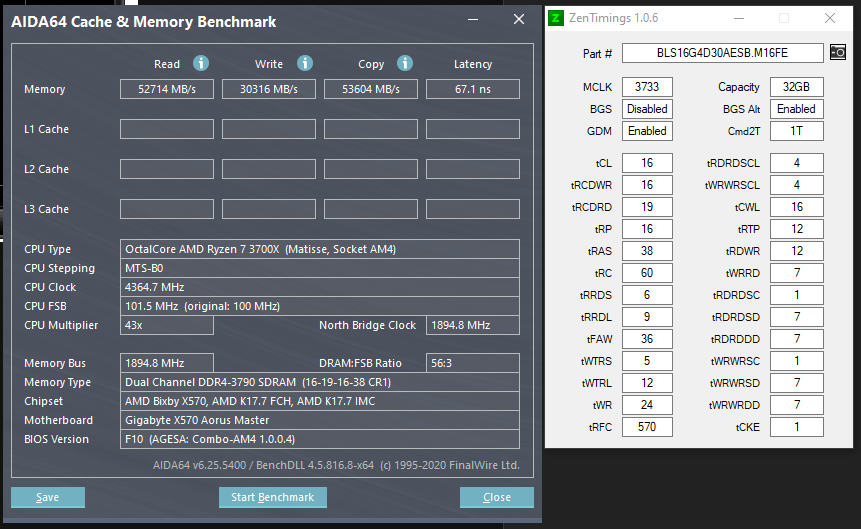Click BIOS Version F10 value
The width and height of the screenshot is (861, 529).
(x=320, y=439)
